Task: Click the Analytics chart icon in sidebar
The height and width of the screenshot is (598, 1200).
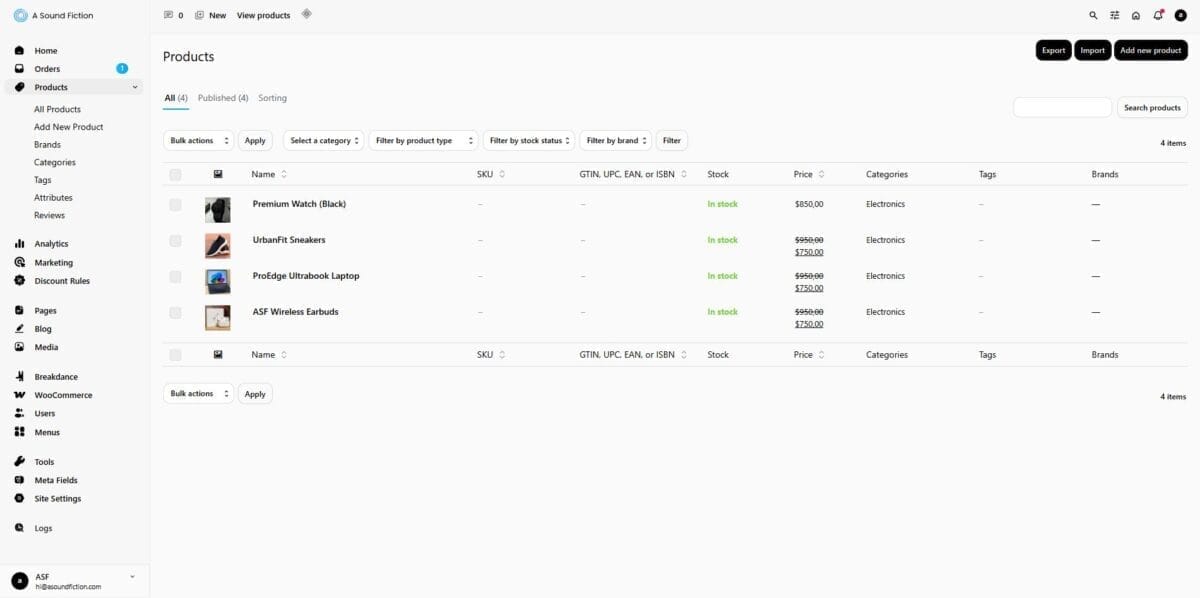Action: (20, 244)
